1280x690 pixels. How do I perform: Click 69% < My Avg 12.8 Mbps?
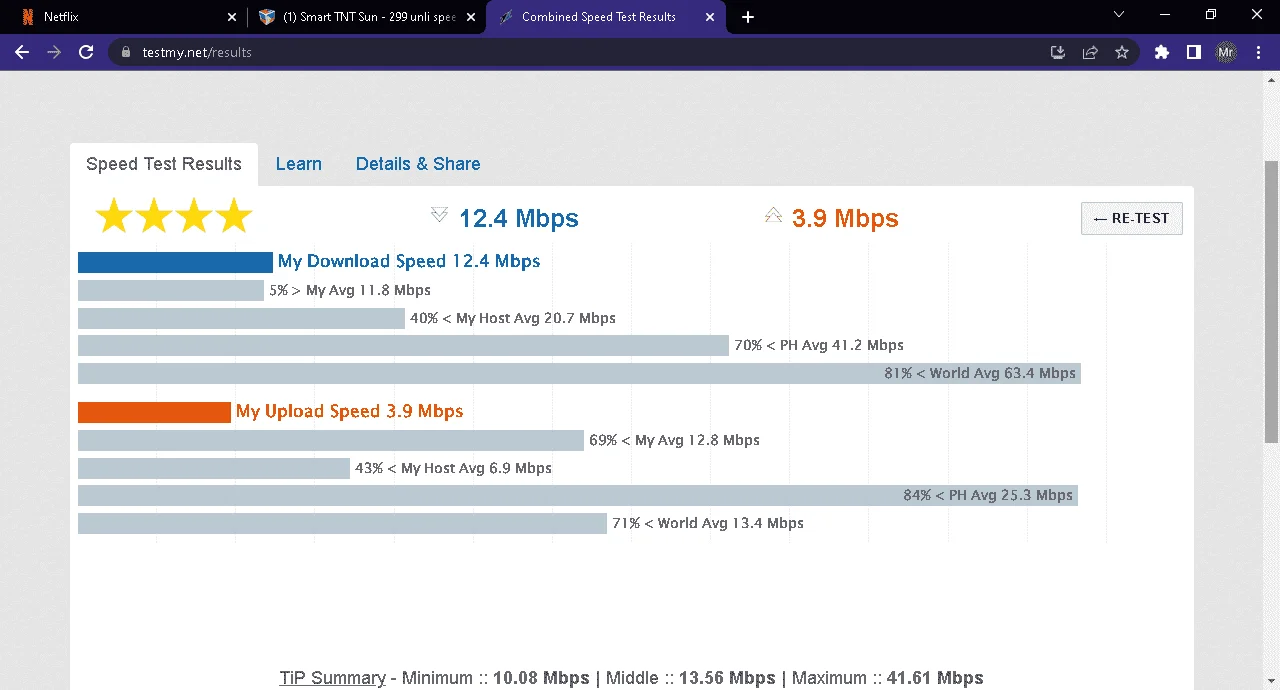[x=674, y=440]
